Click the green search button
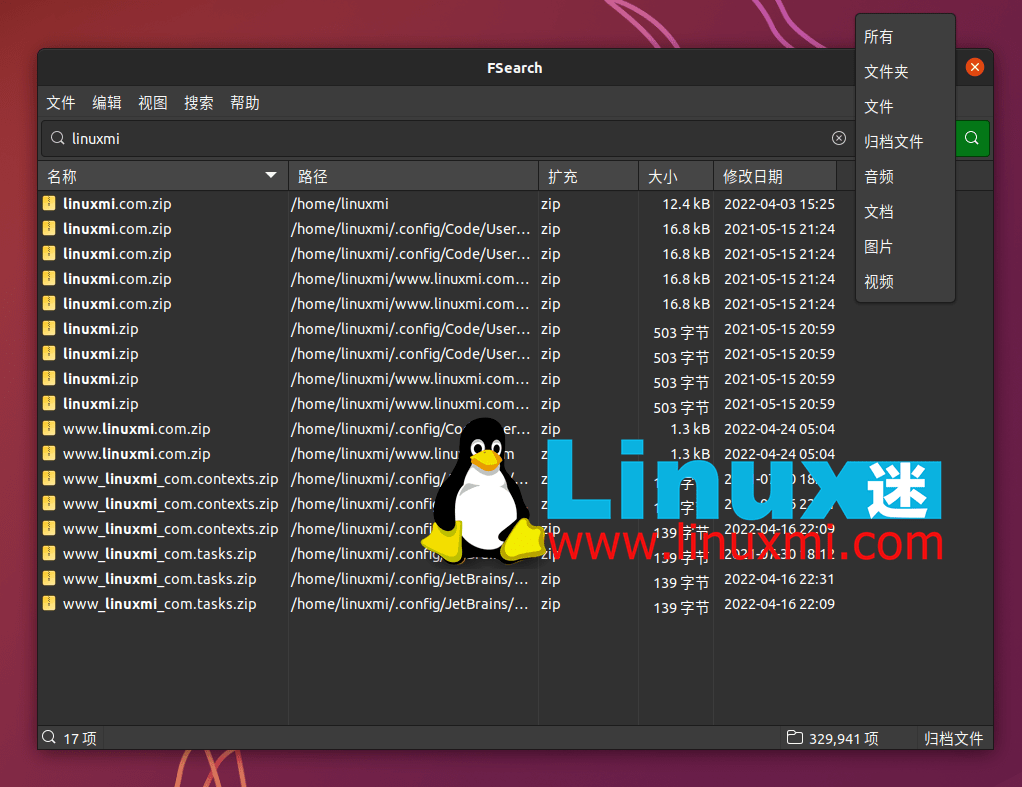1022x787 pixels. point(972,138)
